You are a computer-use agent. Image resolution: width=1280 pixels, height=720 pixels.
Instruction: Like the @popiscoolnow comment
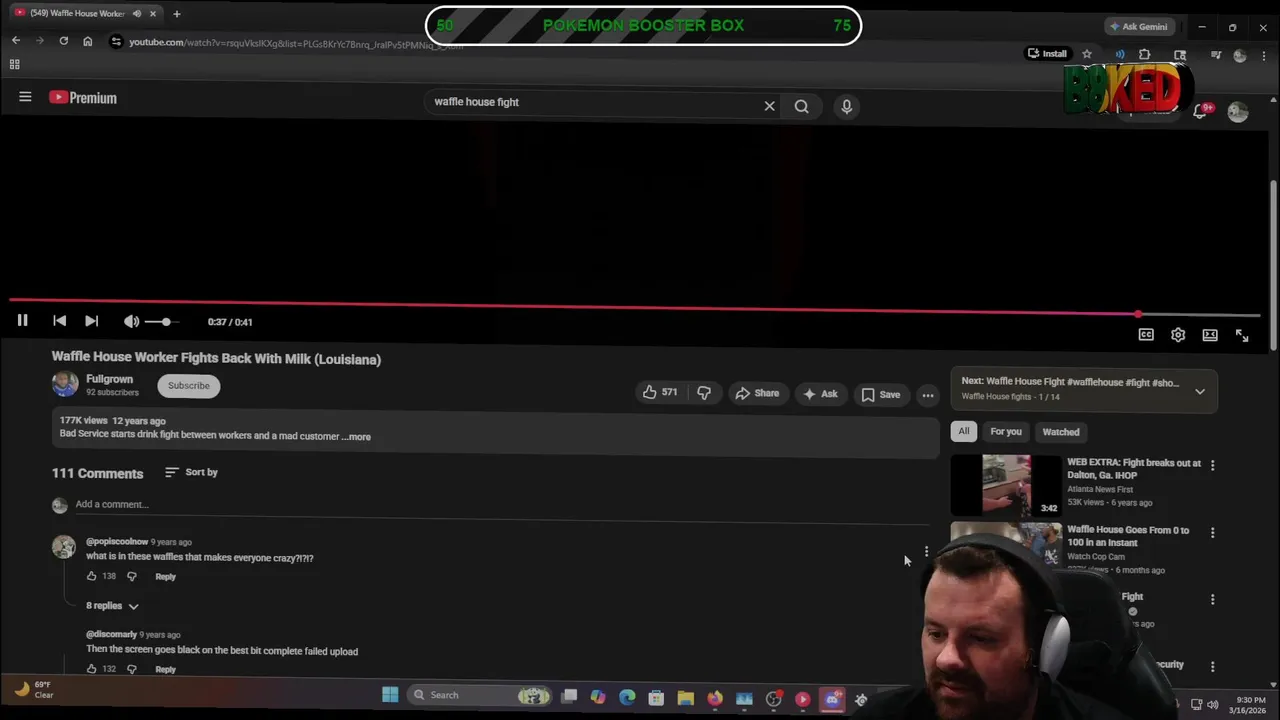[91, 576]
